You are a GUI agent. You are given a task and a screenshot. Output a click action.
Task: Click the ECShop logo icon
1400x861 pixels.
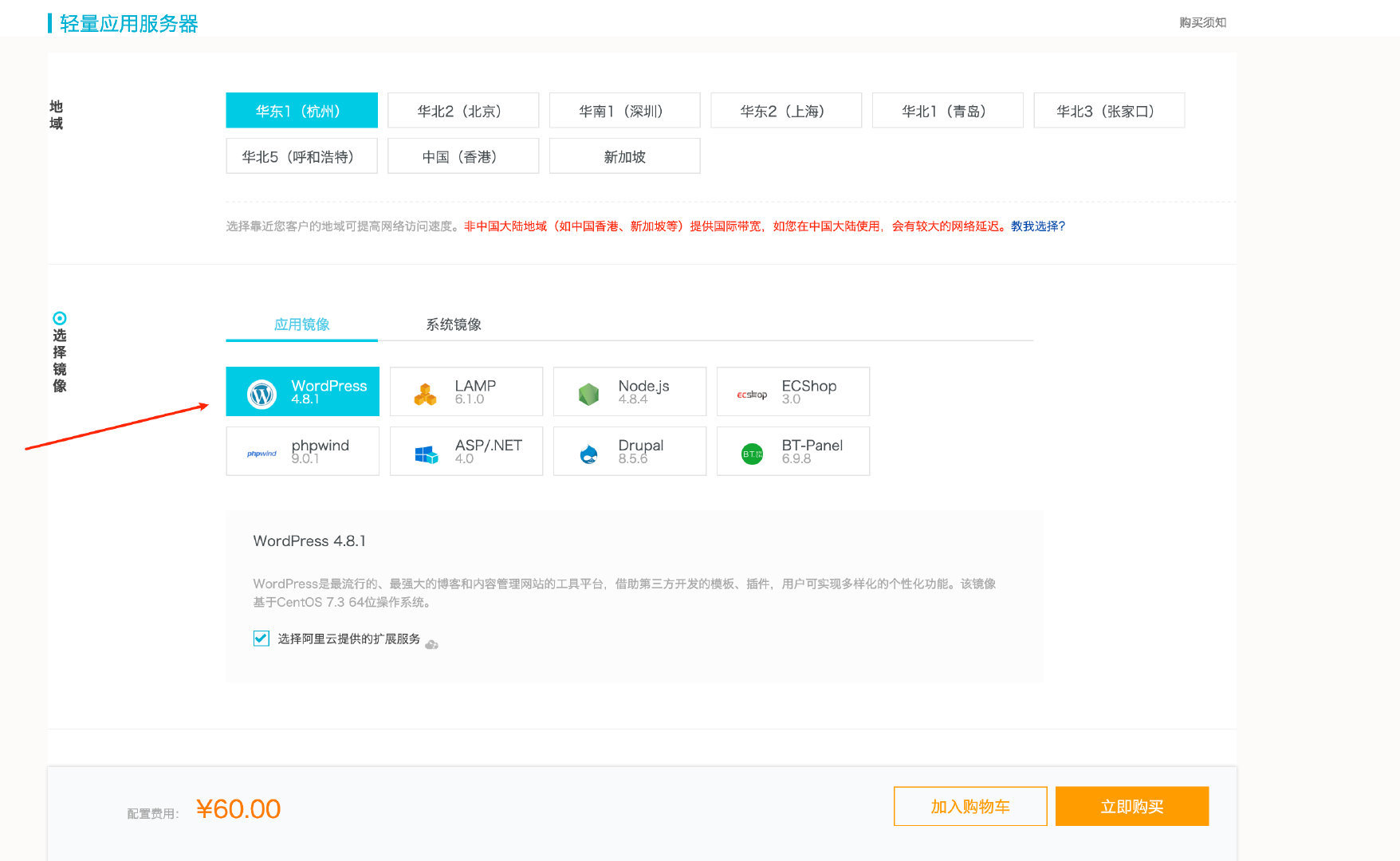(x=752, y=395)
